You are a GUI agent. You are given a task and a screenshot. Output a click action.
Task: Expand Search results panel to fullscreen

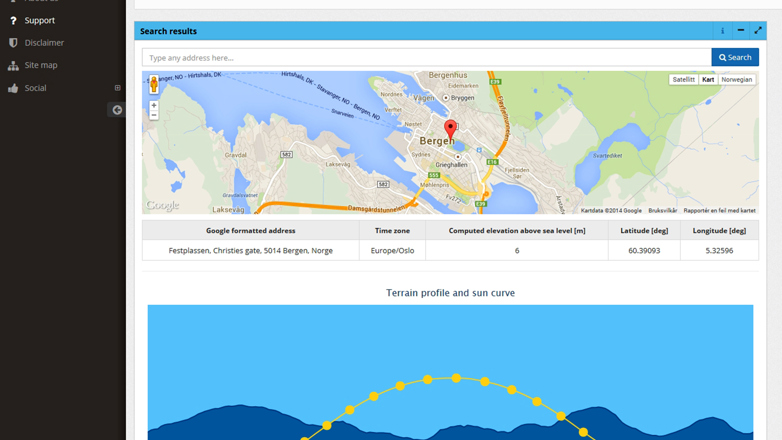[758, 31]
